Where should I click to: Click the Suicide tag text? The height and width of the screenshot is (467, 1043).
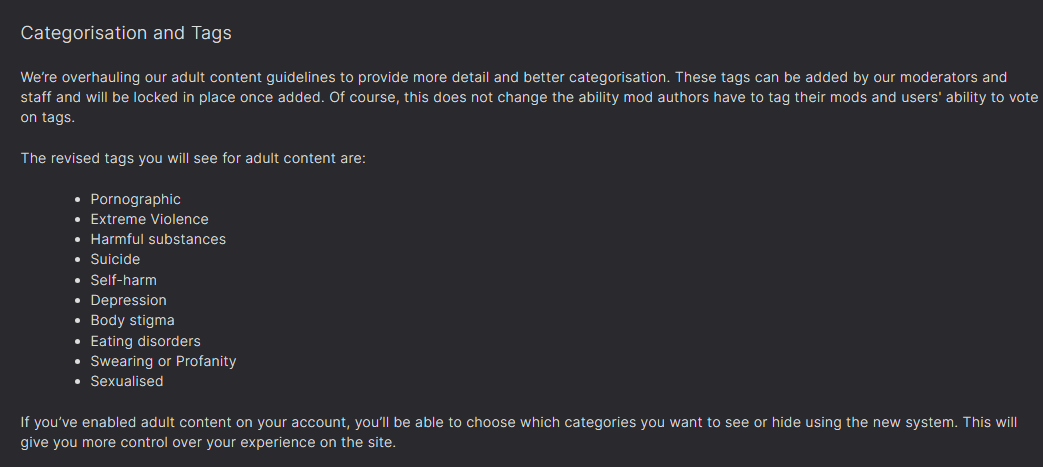115,259
